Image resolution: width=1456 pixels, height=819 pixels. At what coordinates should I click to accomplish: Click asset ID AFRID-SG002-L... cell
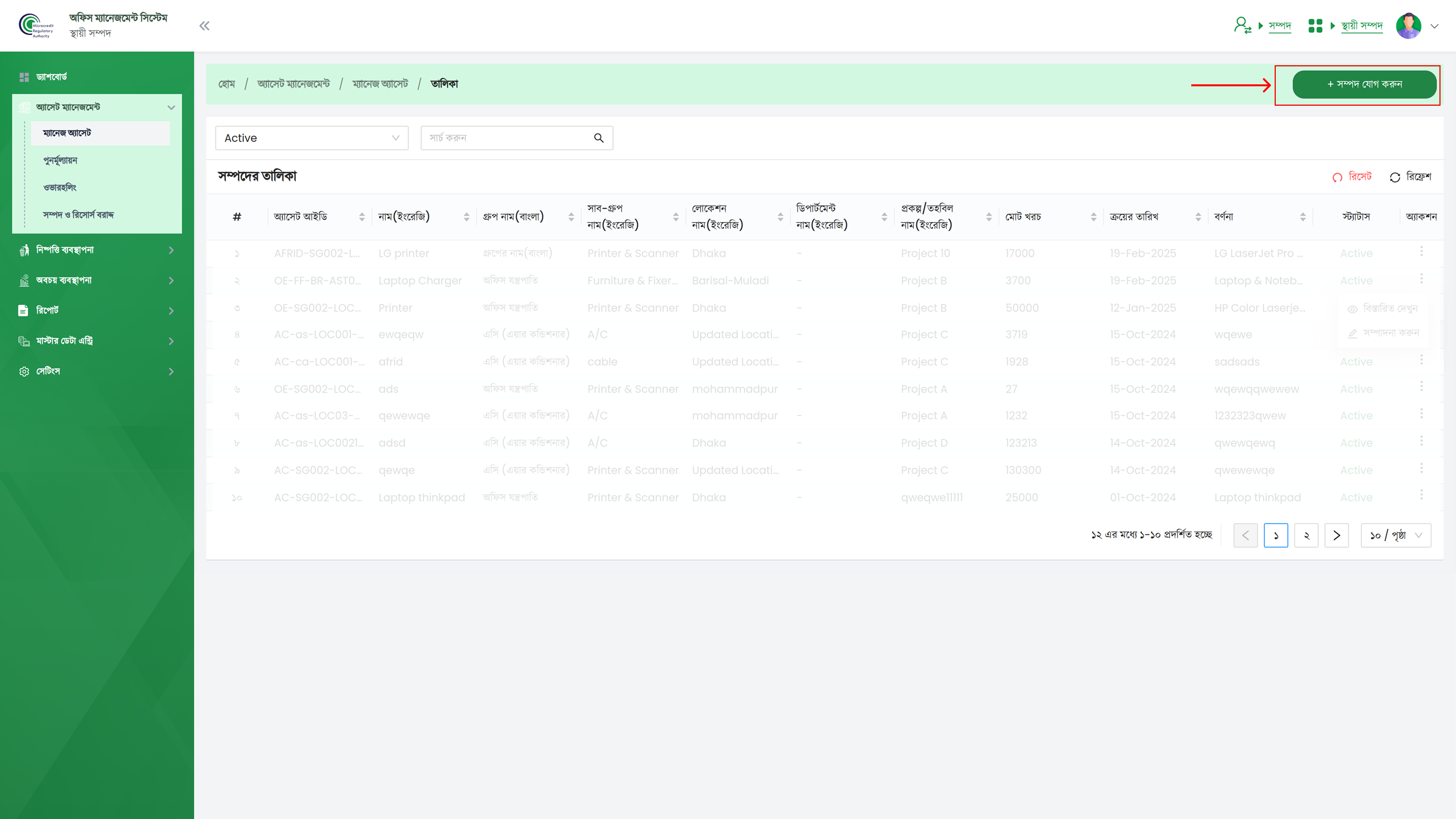coord(317,254)
